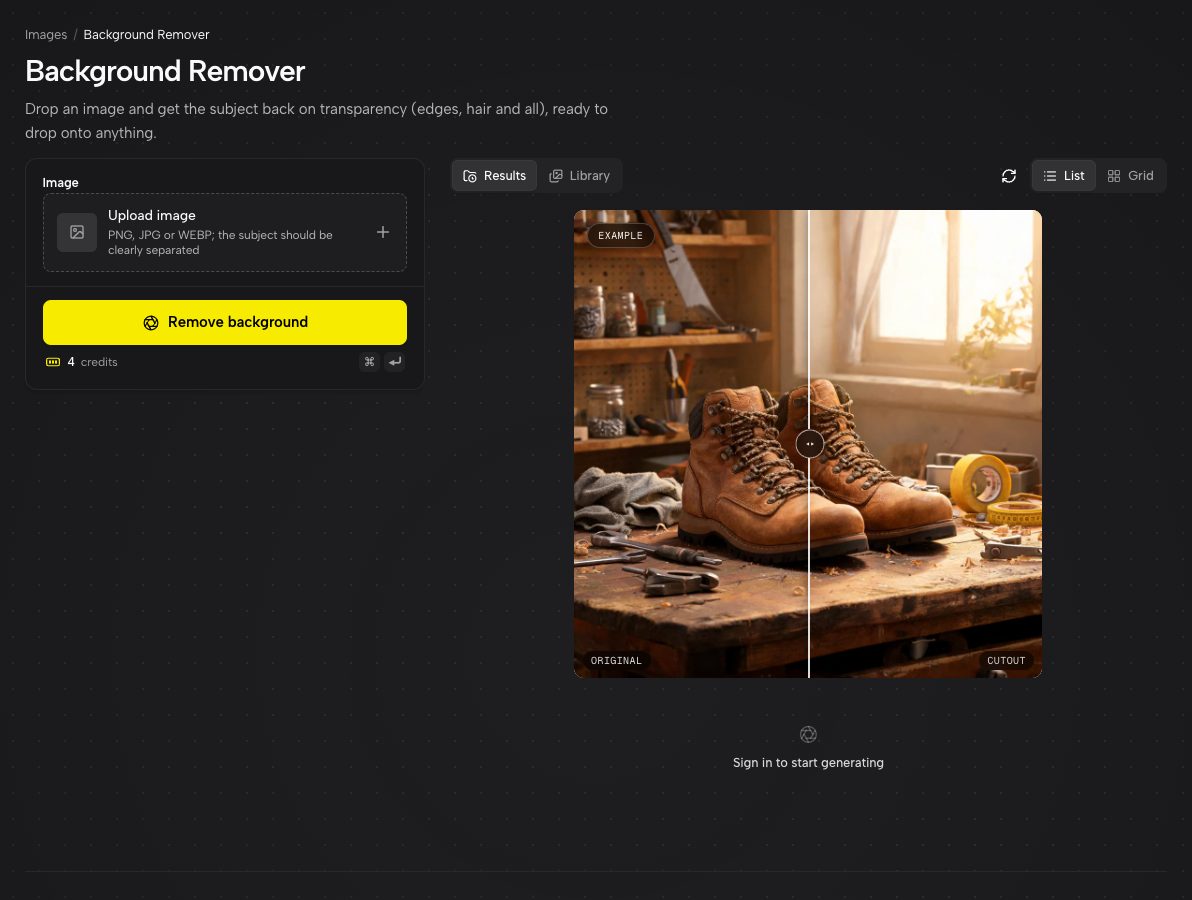Click the Images breadcrumb link
1192x900 pixels.
[x=46, y=35]
